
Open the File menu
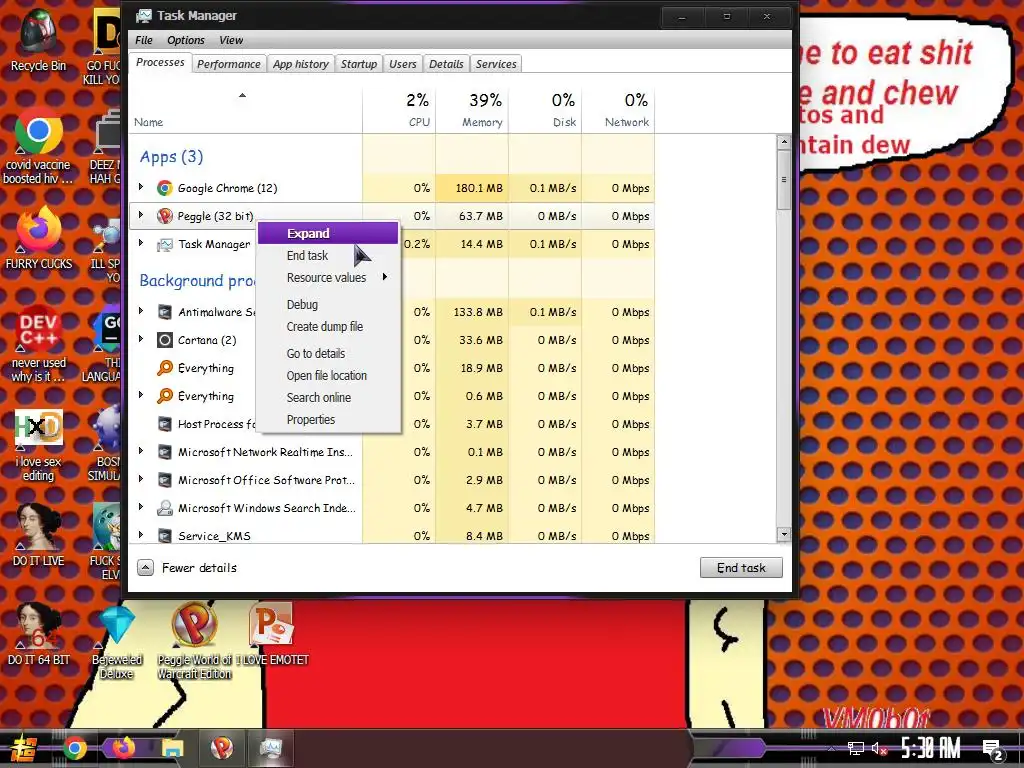point(144,40)
